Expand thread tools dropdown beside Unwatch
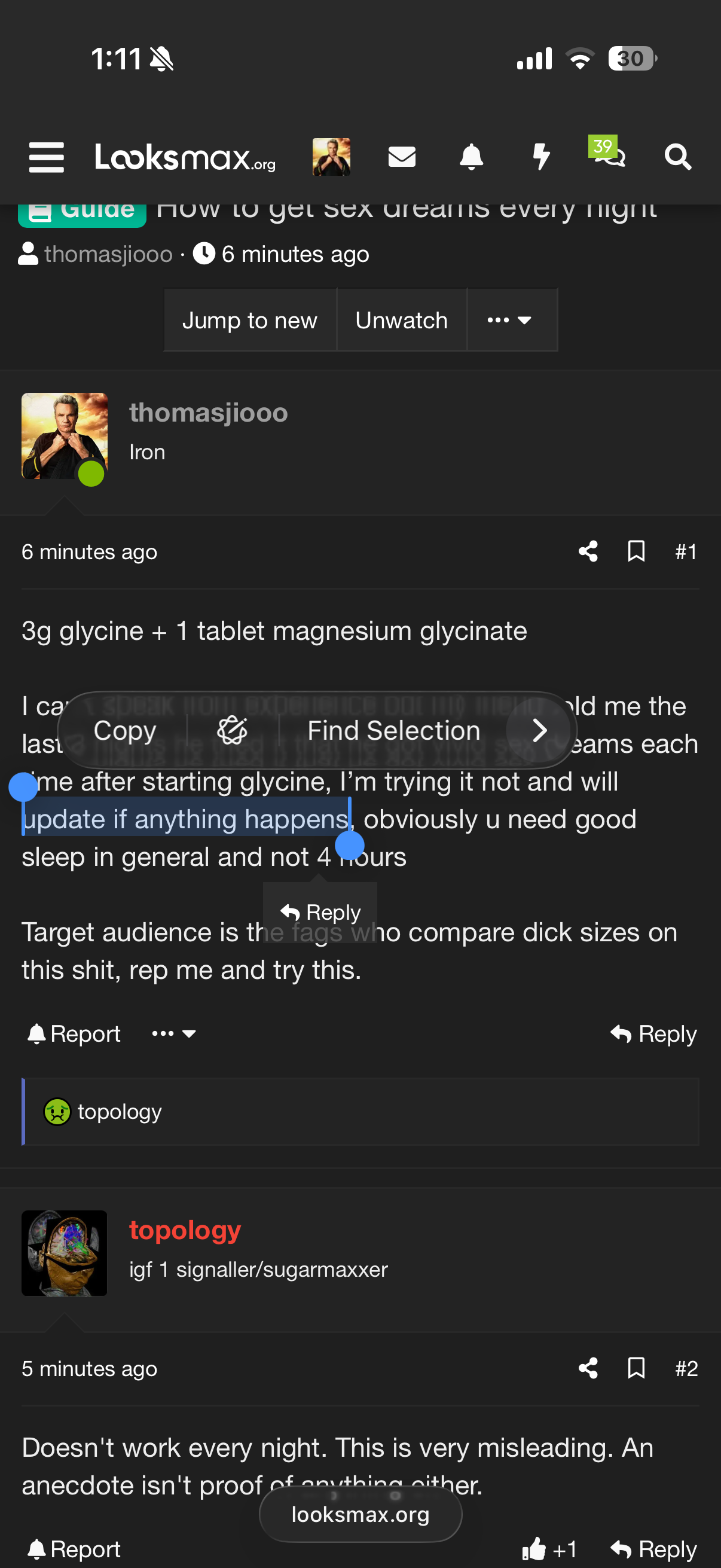This screenshot has width=721, height=1568. tap(510, 320)
